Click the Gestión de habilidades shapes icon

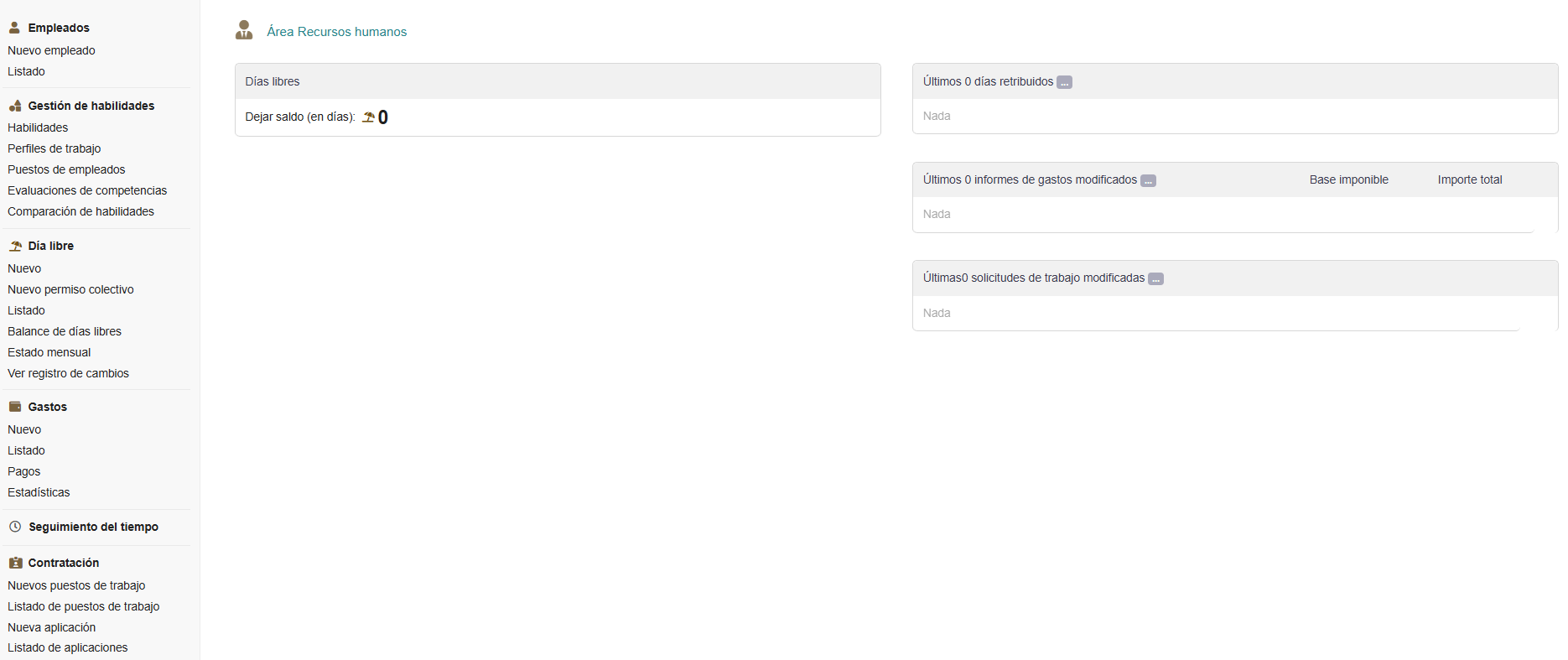click(x=15, y=106)
